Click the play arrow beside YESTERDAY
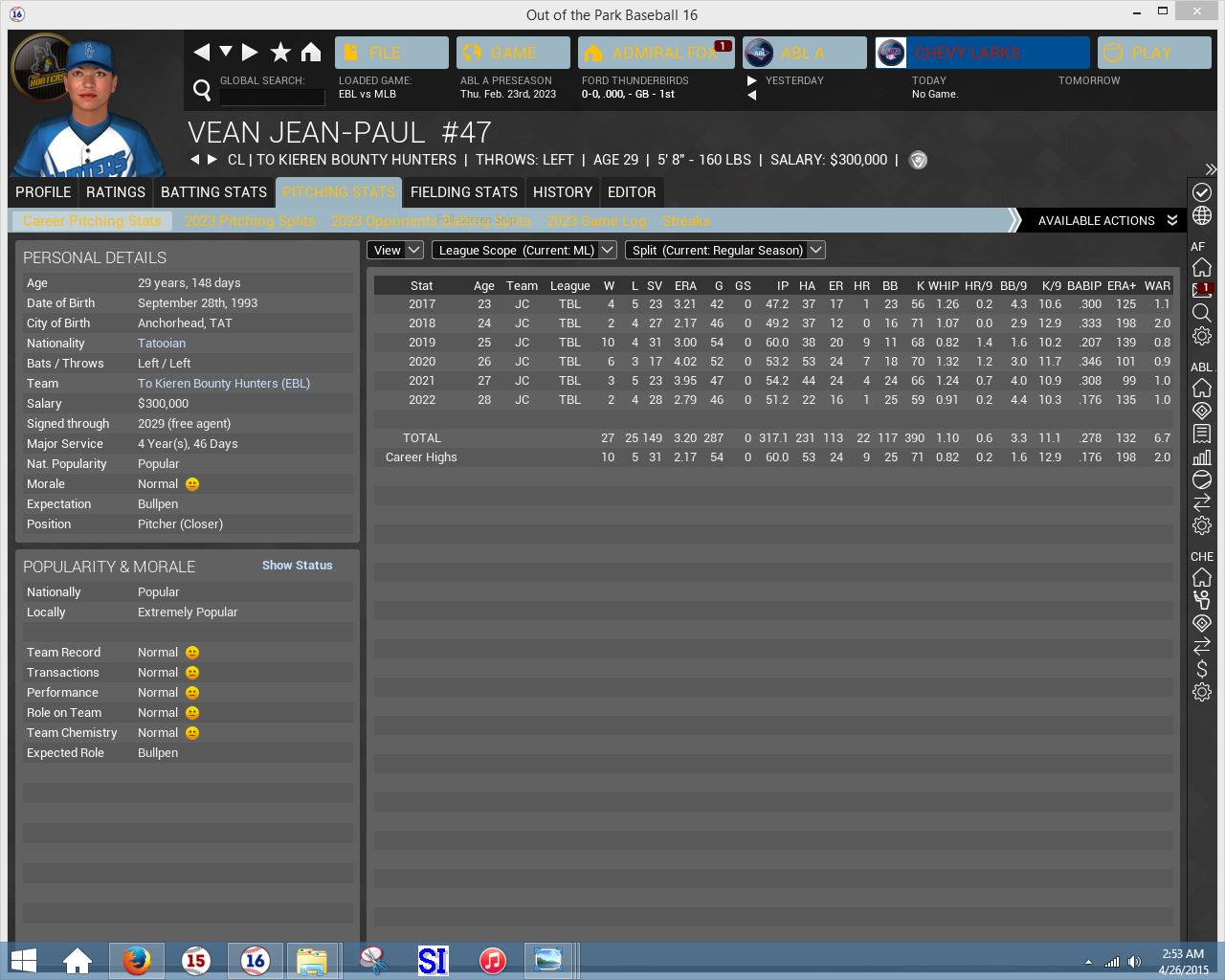 pyautogui.click(x=752, y=80)
